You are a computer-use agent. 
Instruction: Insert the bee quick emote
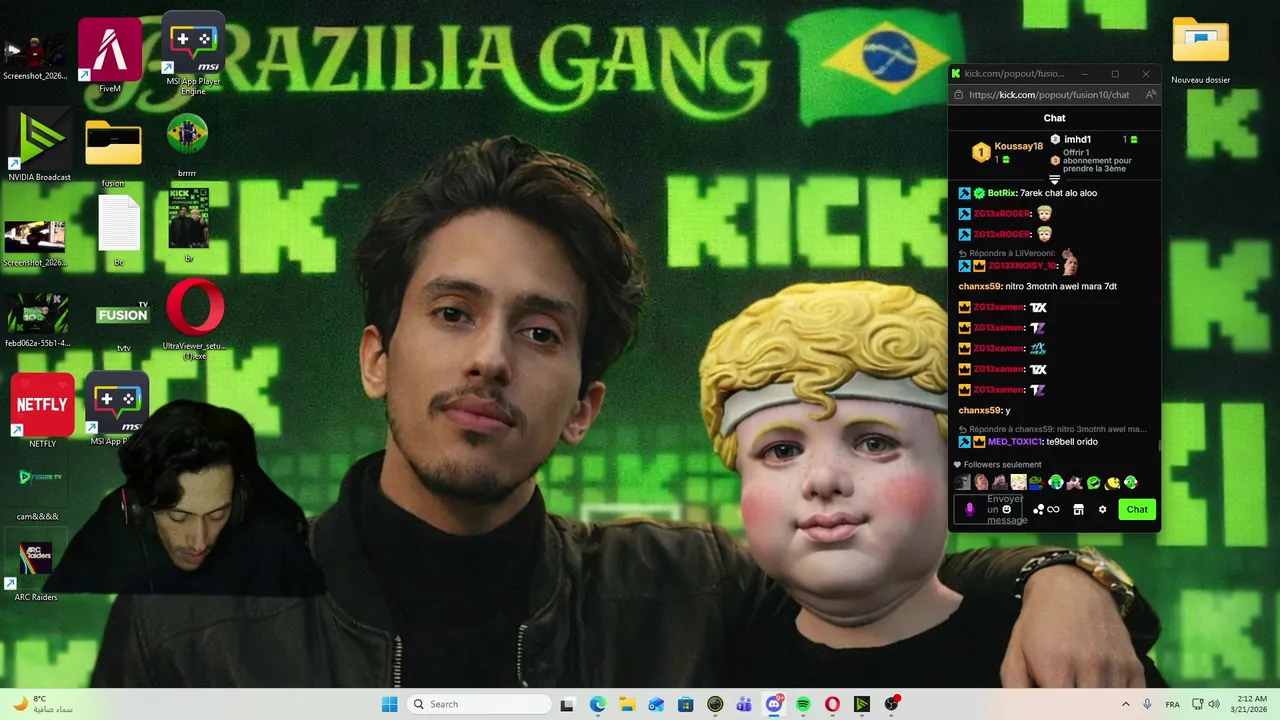click(x=1112, y=482)
